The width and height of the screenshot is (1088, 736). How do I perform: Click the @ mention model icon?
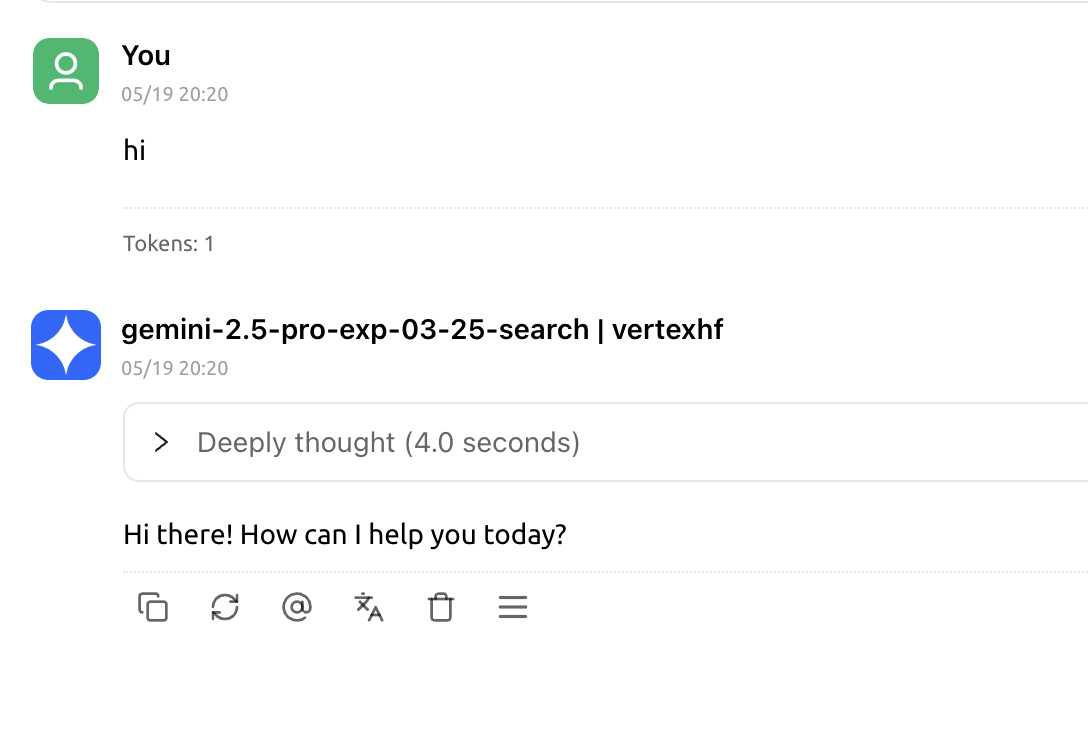[x=297, y=607]
